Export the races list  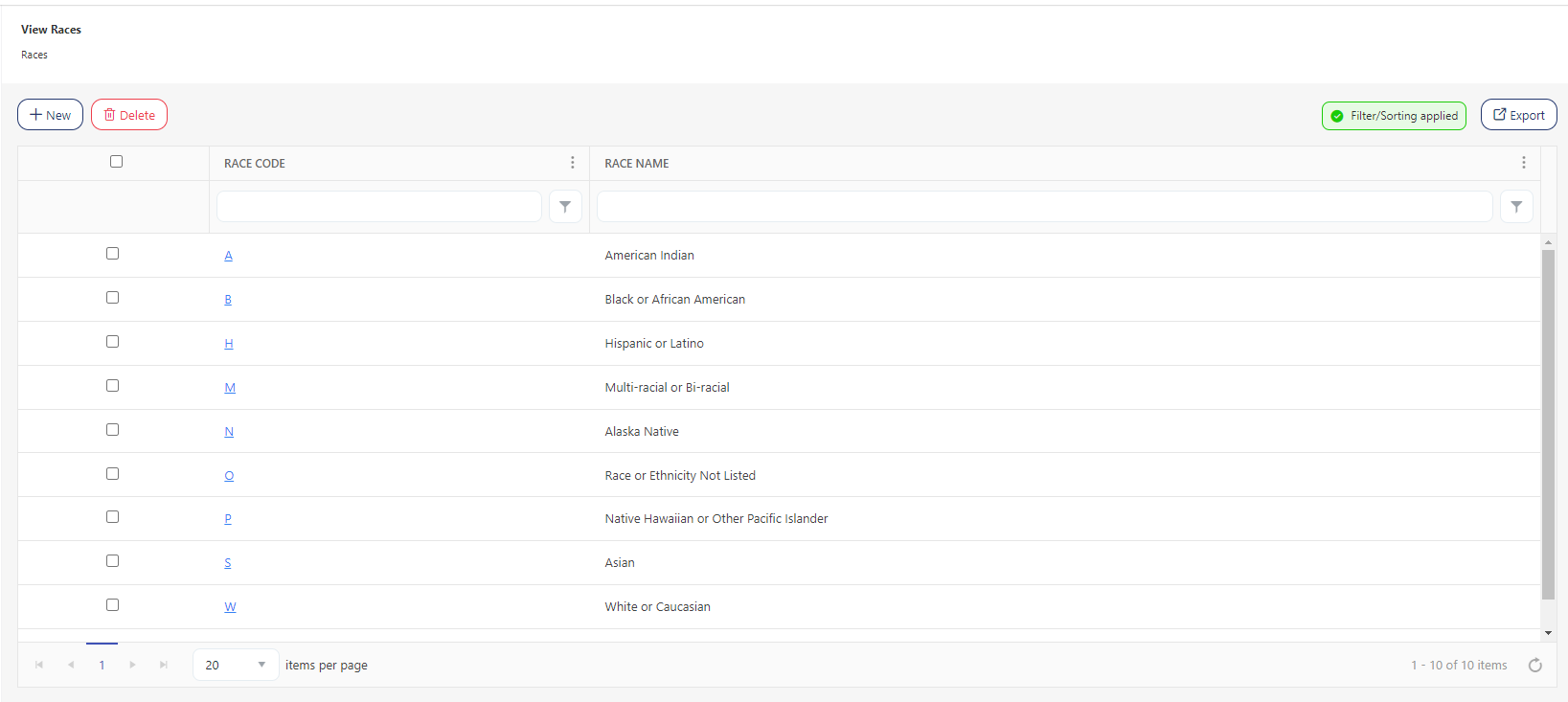point(1518,115)
